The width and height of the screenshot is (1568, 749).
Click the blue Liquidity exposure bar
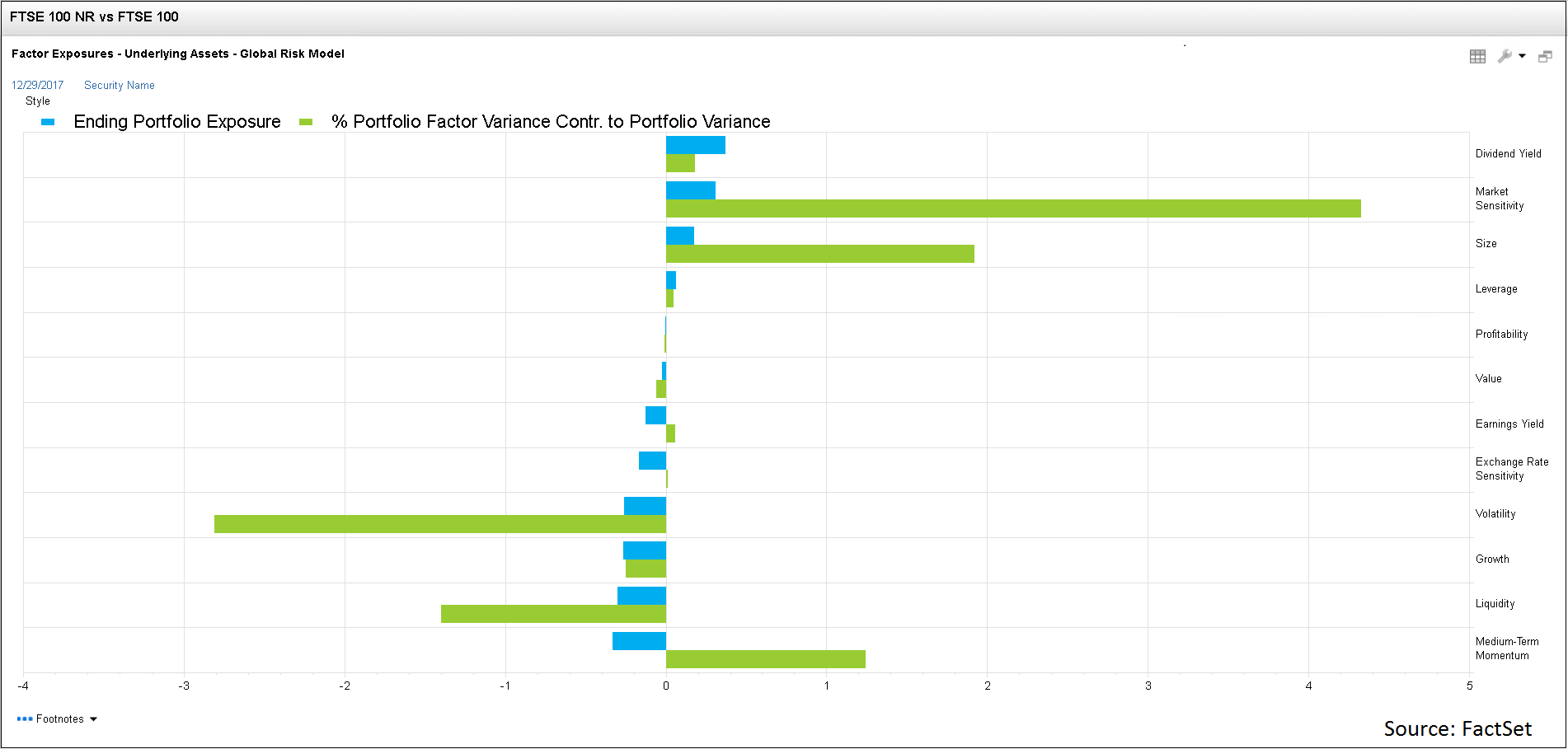(x=641, y=596)
